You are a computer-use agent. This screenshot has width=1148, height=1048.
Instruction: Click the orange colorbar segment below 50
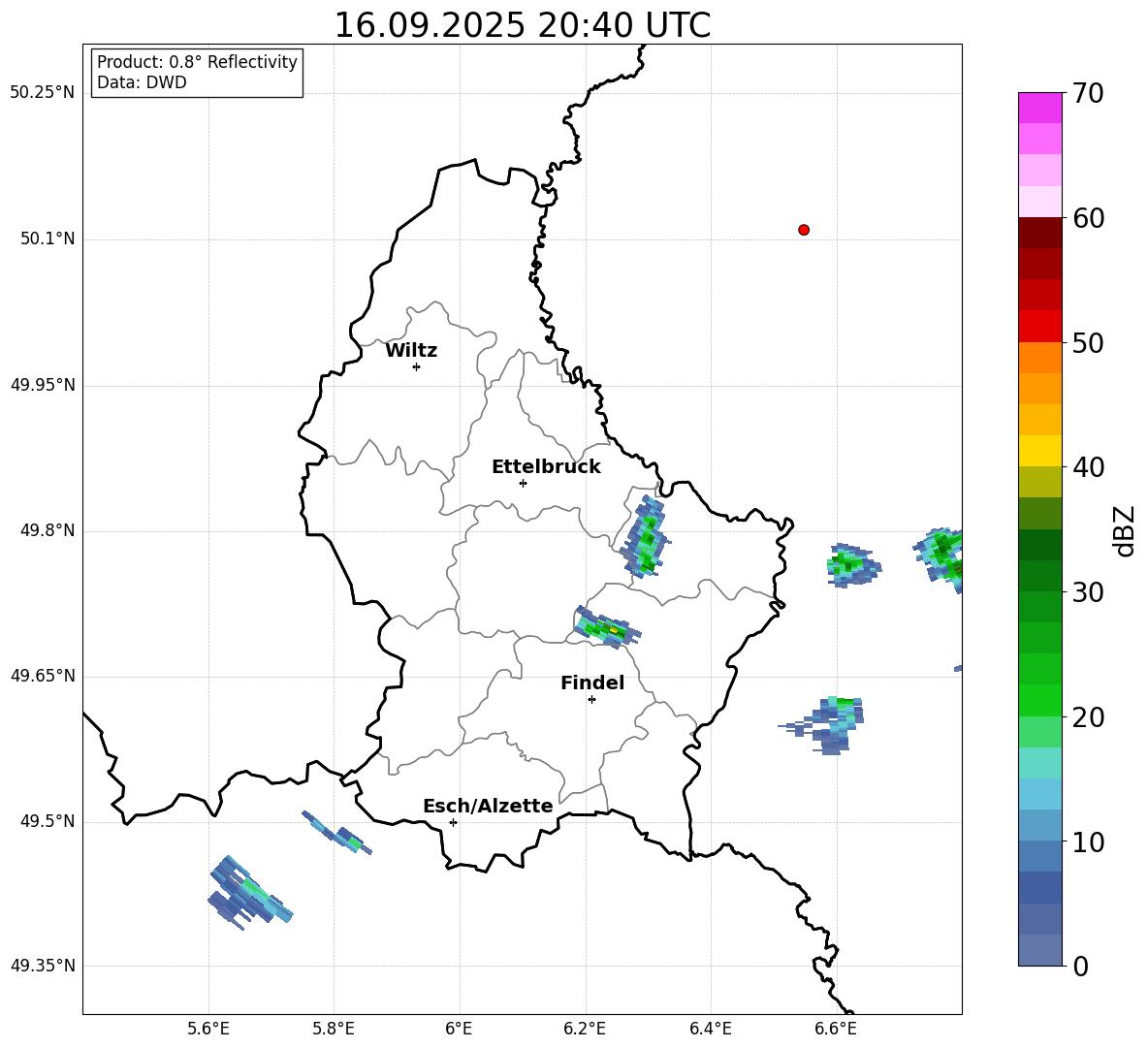tap(1039, 357)
